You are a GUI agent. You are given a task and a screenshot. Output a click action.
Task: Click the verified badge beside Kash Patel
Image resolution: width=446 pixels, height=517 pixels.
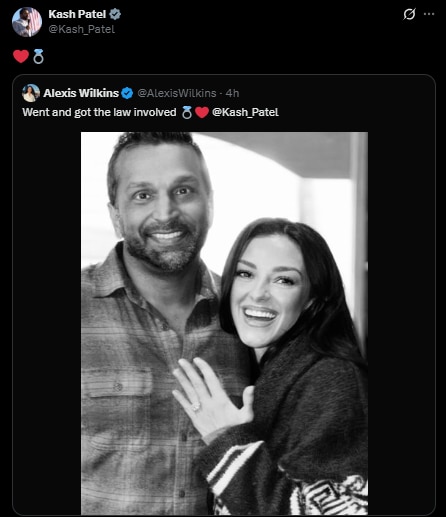pos(115,14)
